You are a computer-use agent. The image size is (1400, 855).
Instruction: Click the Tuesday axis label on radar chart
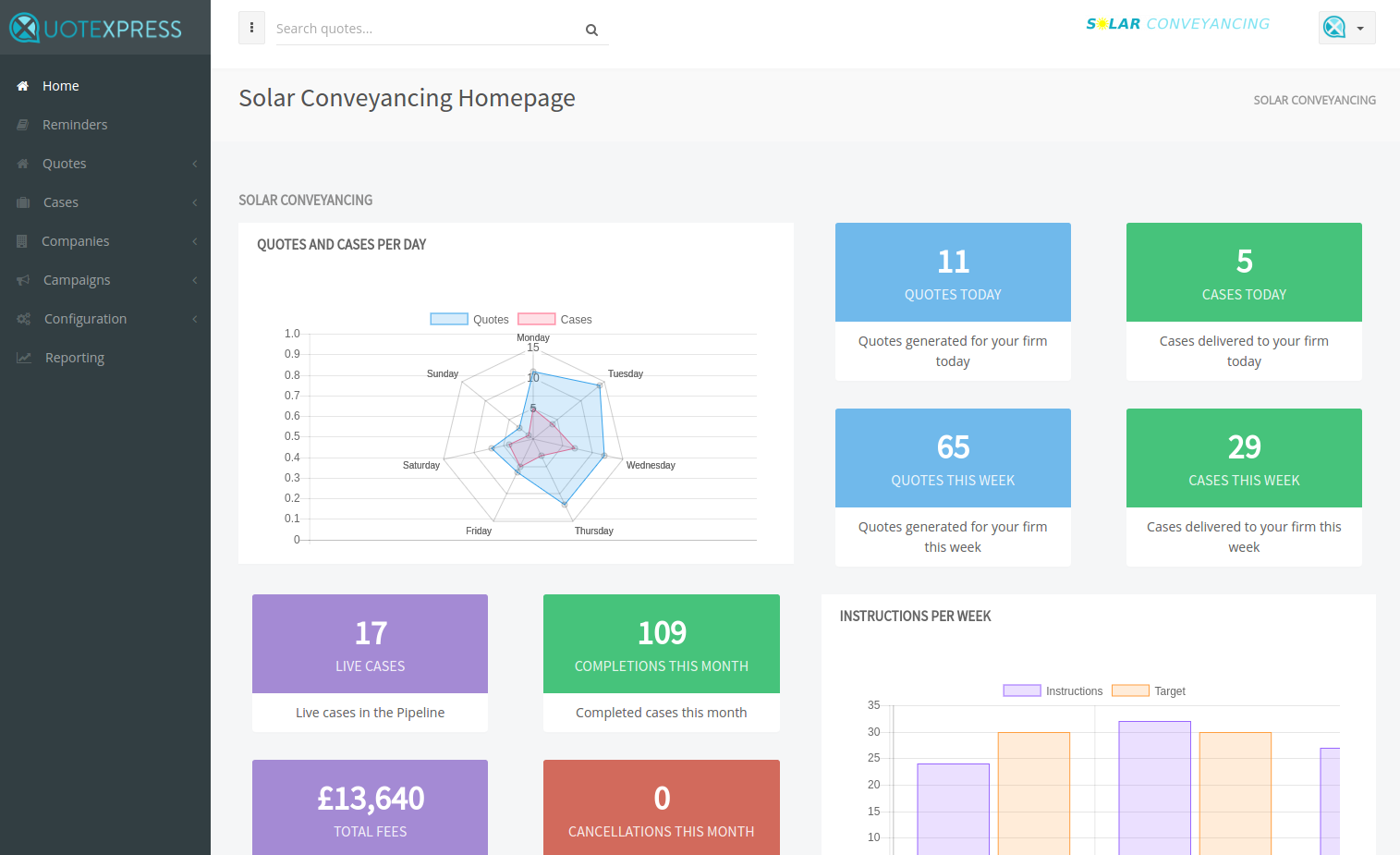click(626, 373)
